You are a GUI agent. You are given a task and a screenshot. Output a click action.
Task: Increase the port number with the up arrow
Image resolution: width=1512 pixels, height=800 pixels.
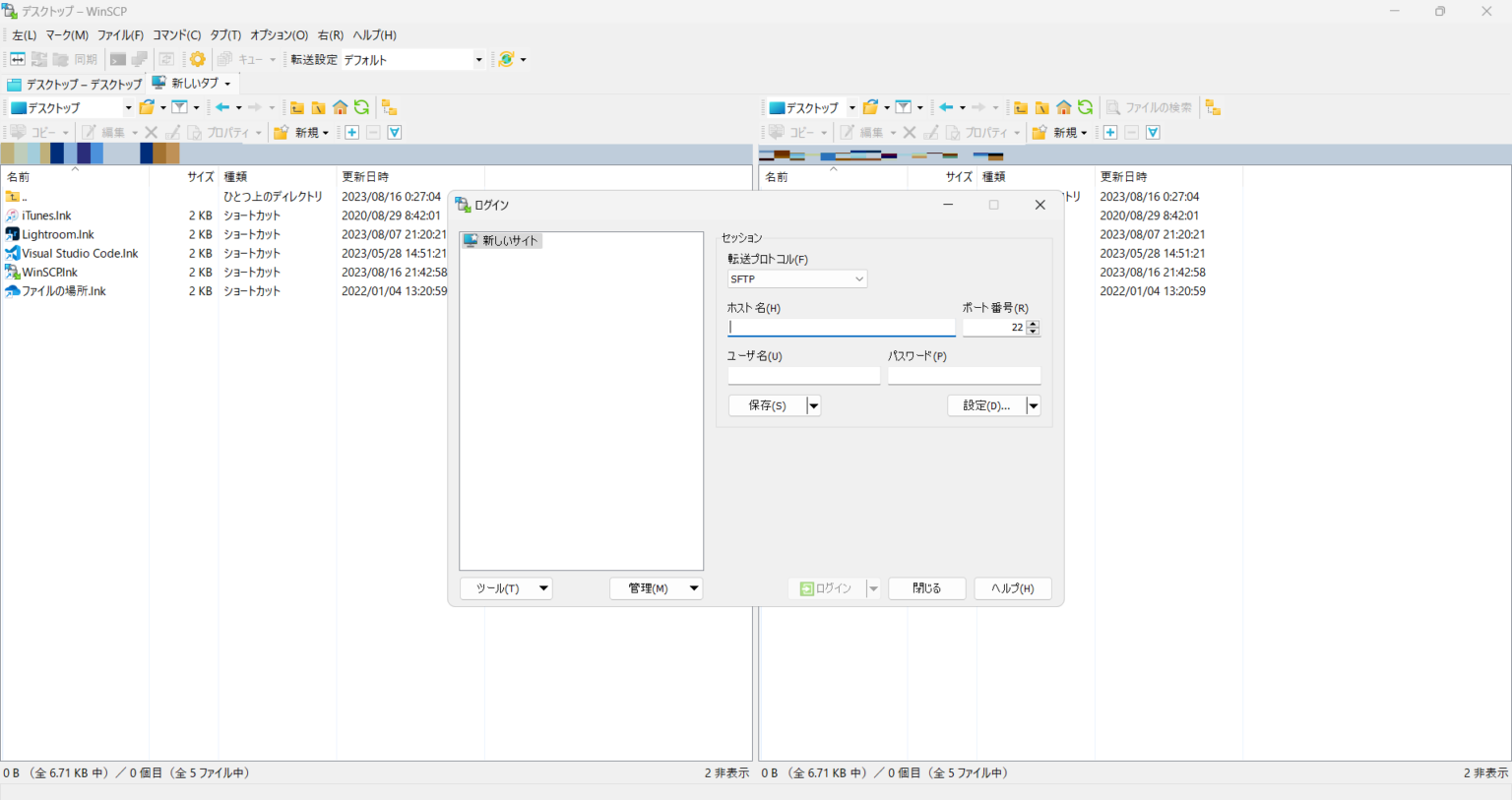(x=1033, y=324)
